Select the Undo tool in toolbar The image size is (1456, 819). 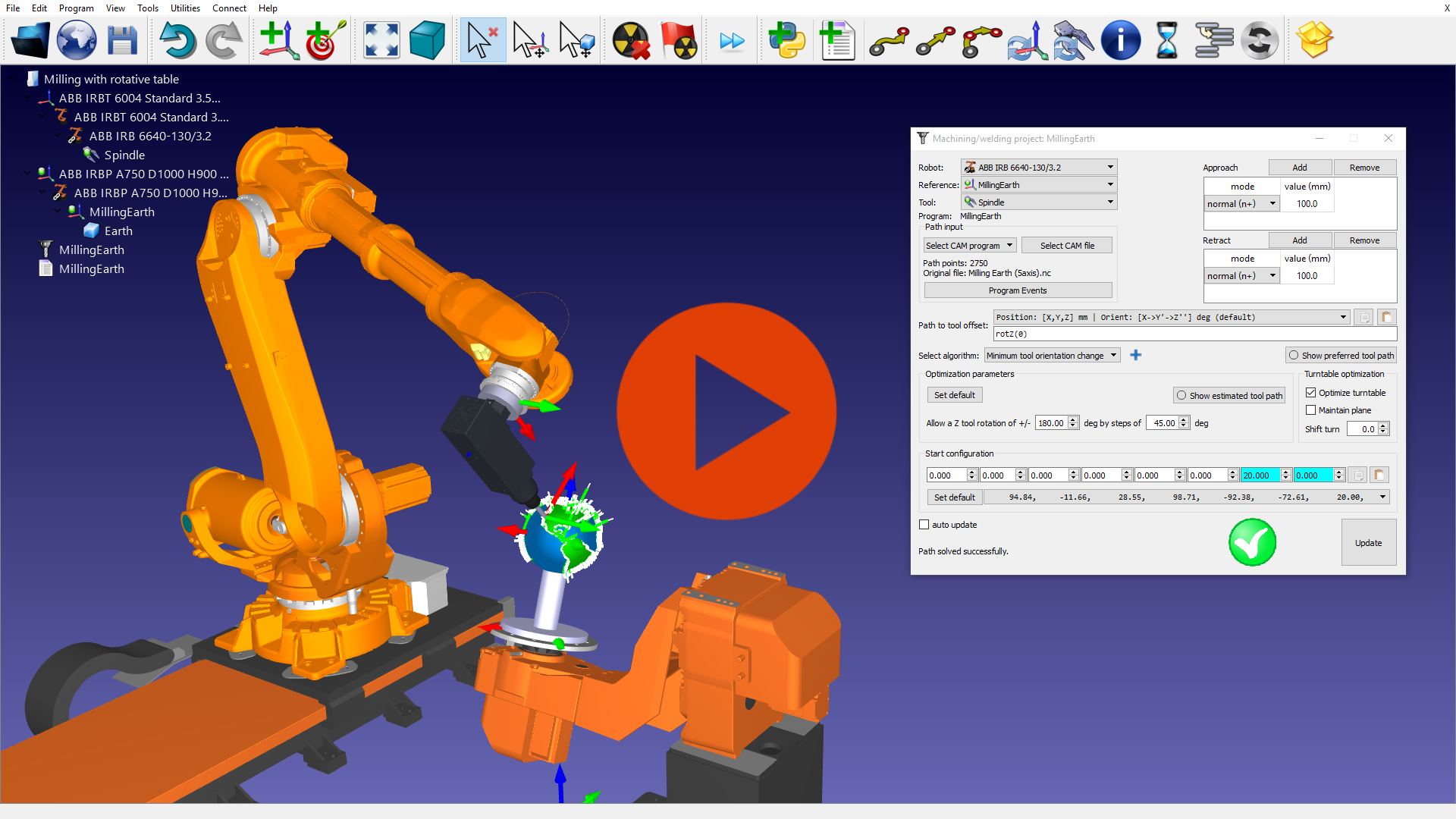(x=176, y=40)
